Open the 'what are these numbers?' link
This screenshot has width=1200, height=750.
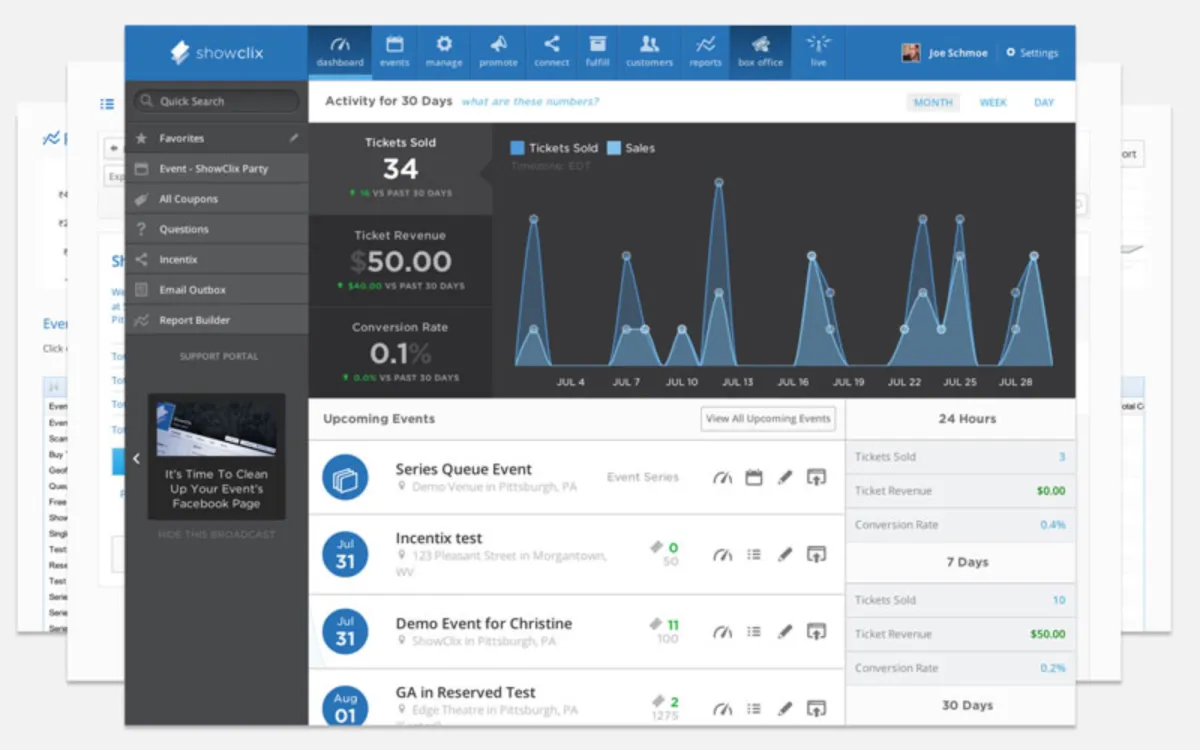coord(530,102)
